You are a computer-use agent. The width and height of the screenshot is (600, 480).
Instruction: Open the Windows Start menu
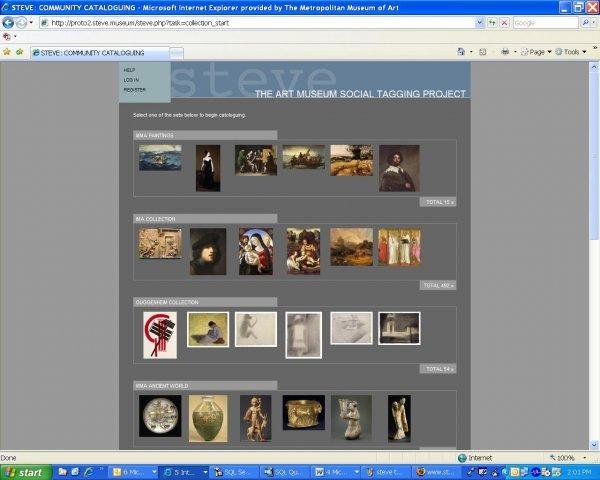(x=26, y=472)
